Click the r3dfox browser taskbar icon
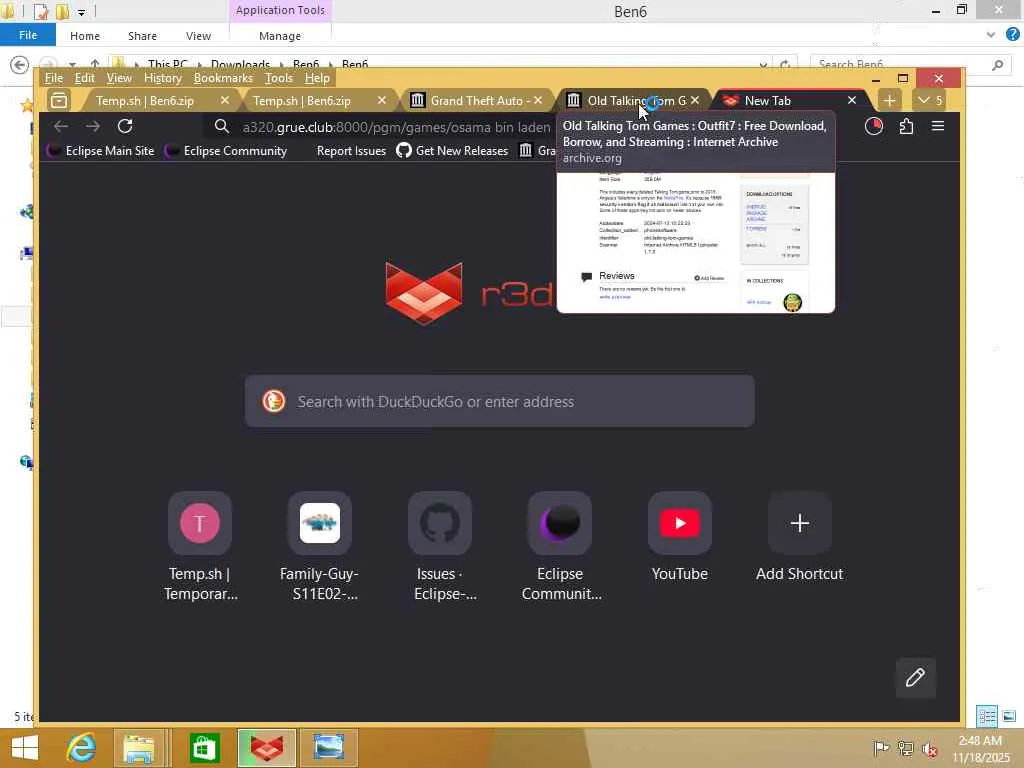The image size is (1024, 768). (x=266, y=748)
